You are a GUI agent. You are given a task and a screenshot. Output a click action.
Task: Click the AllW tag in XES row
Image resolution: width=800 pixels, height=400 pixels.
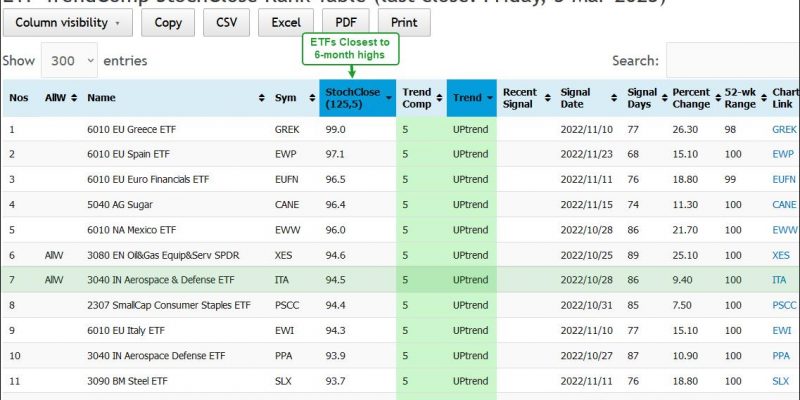(54, 255)
